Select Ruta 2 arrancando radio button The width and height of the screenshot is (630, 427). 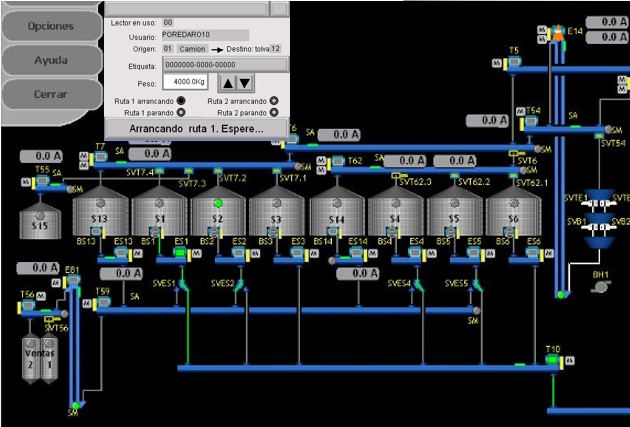point(274,101)
